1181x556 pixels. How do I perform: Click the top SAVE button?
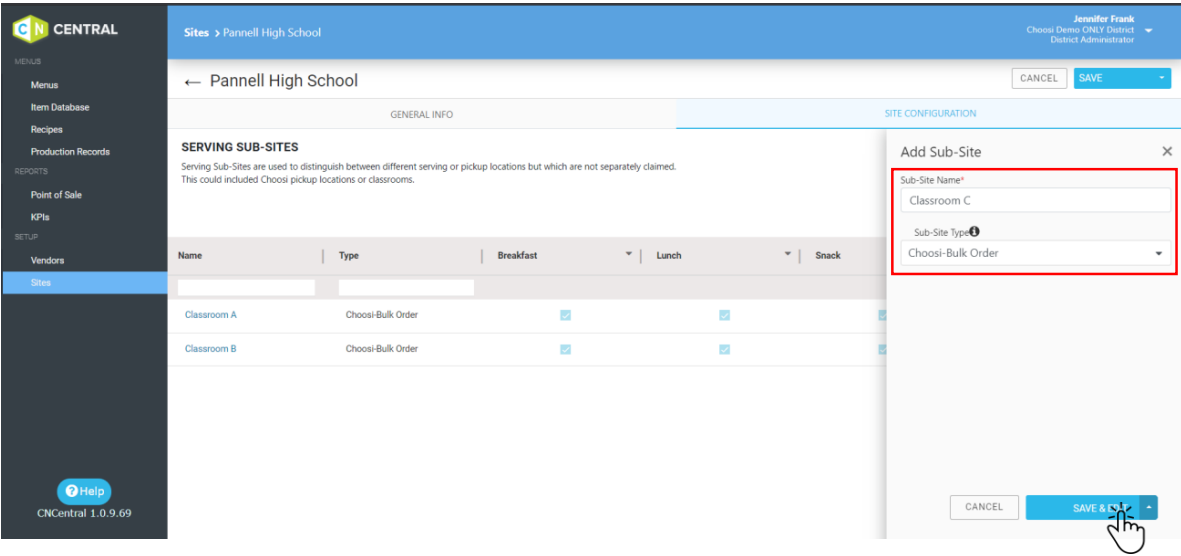point(1113,78)
